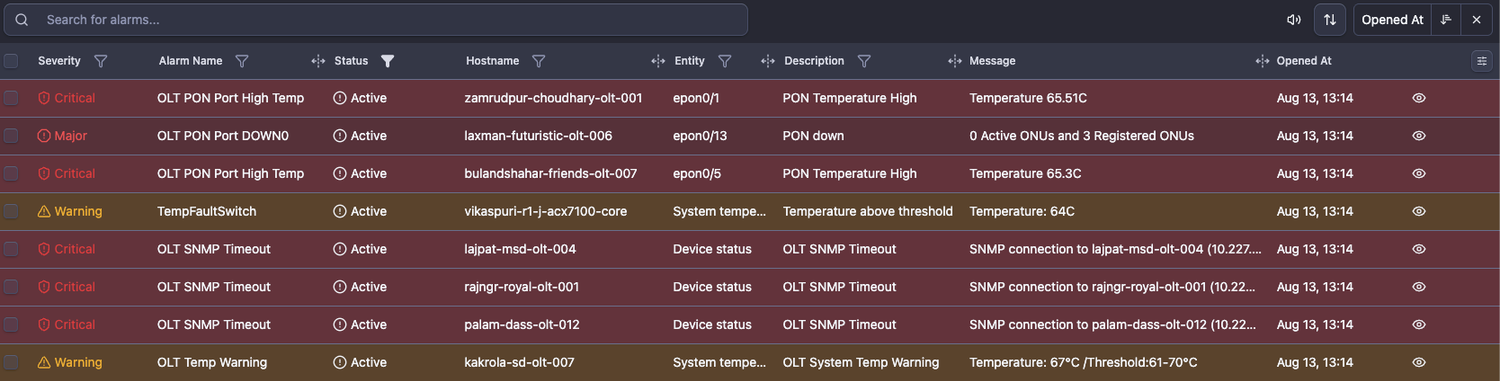Open the active Status column filter
Image resolution: width=1500 pixels, height=381 pixels.
(x=388, y=61)
